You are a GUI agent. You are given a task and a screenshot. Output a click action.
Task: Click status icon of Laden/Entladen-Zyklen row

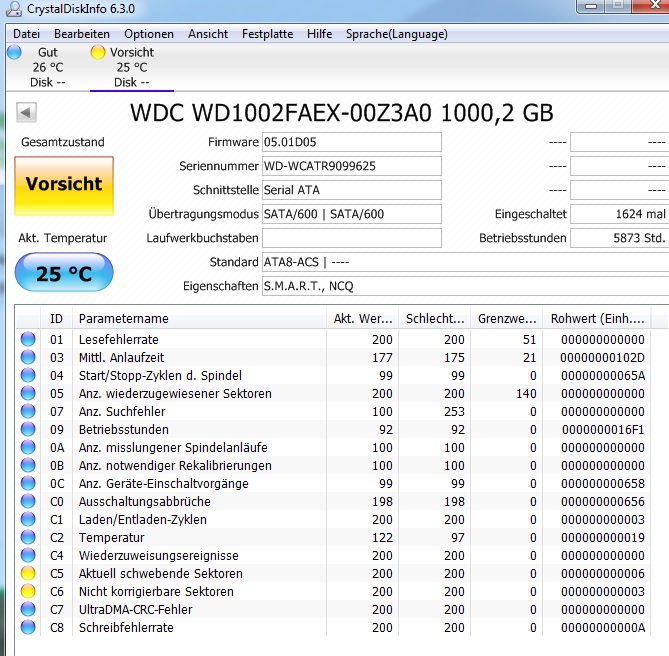pos(28,520)
